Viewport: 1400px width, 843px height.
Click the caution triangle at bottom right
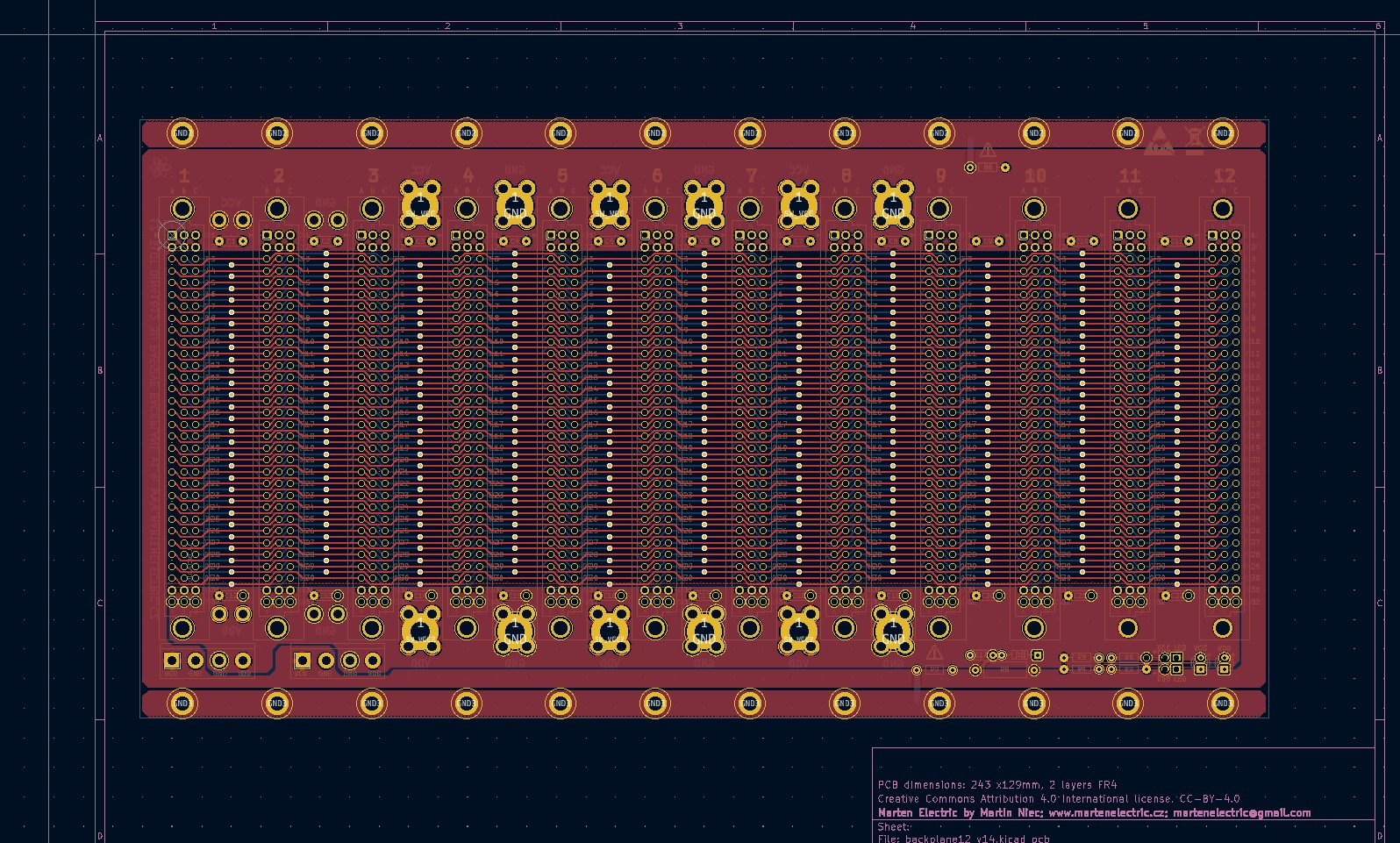[x=934, y=654]
